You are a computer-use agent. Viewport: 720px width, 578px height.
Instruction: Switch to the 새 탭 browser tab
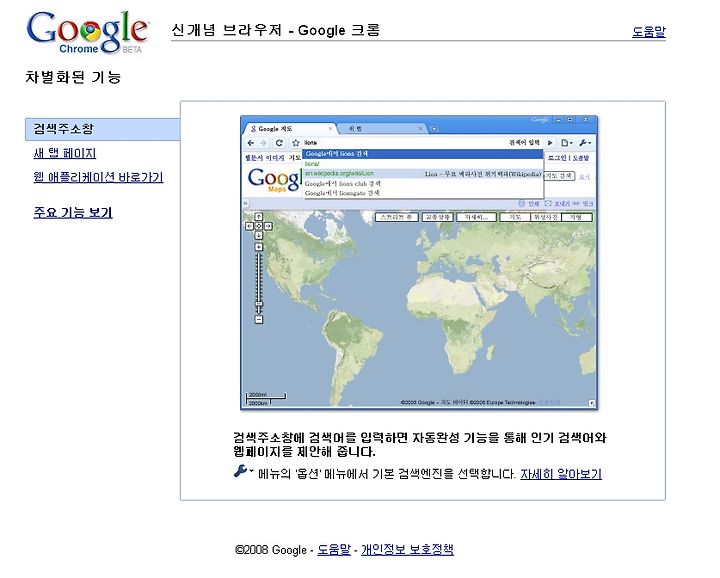click(x=380, y=129)
